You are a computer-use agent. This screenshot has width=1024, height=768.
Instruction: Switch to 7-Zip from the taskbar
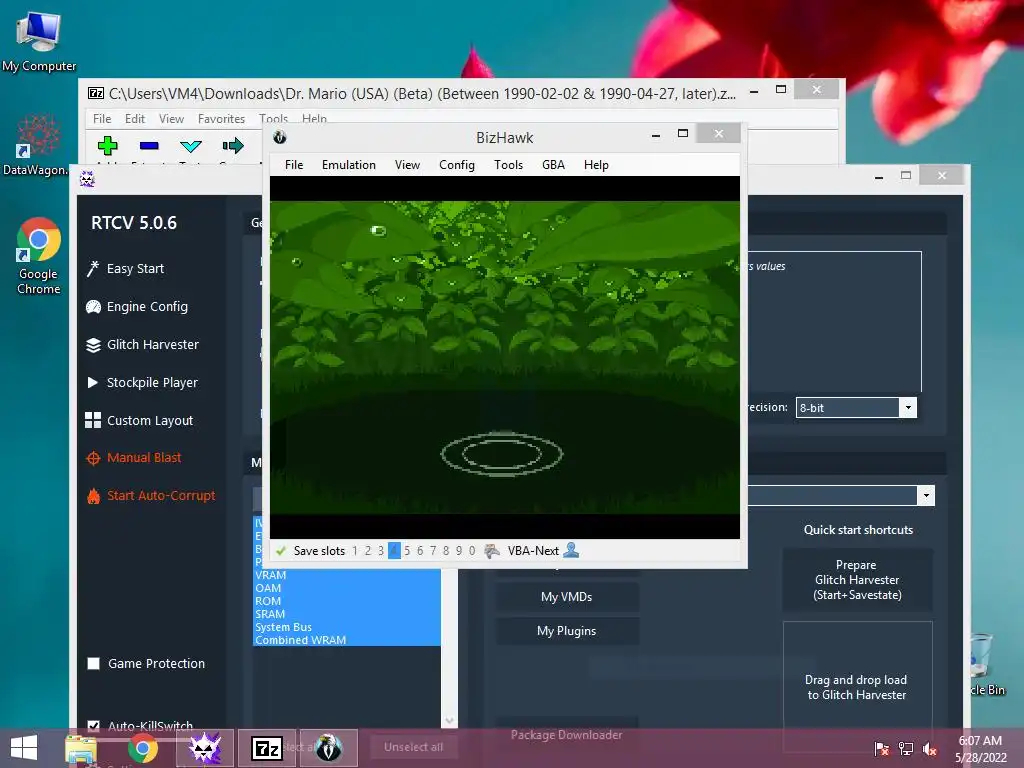(x=266, y=748)
